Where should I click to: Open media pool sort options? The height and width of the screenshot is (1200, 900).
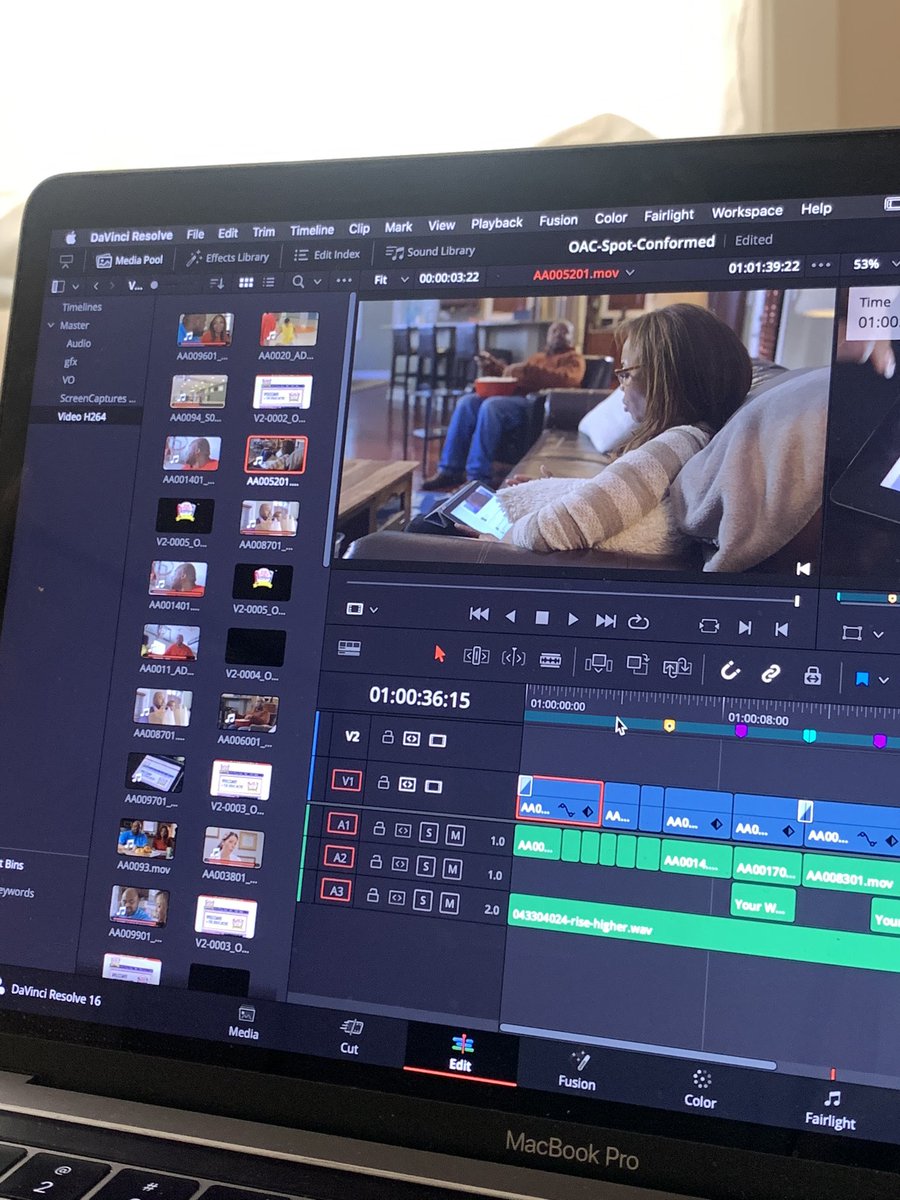[x=217, y=283]
